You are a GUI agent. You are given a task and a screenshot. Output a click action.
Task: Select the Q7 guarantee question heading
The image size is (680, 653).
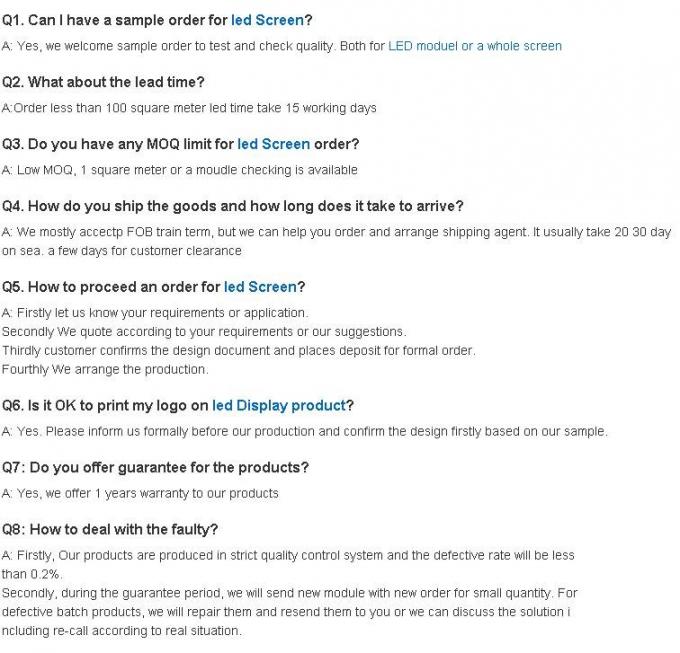point(155,467)
